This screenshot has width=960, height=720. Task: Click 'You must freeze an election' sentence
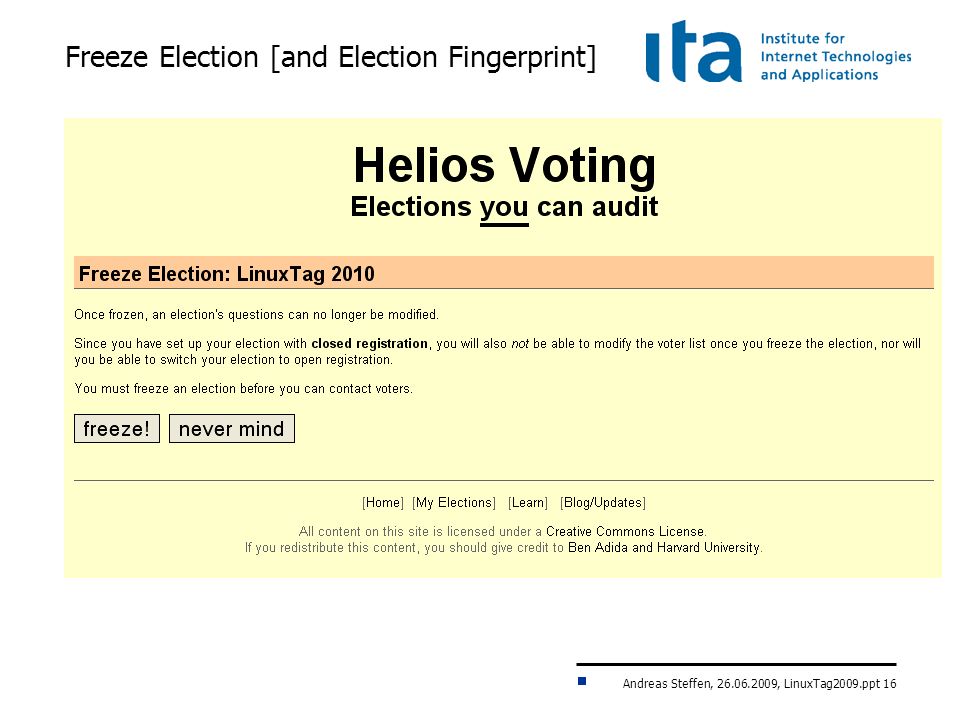pyautogui.click(x=244, y=389)
